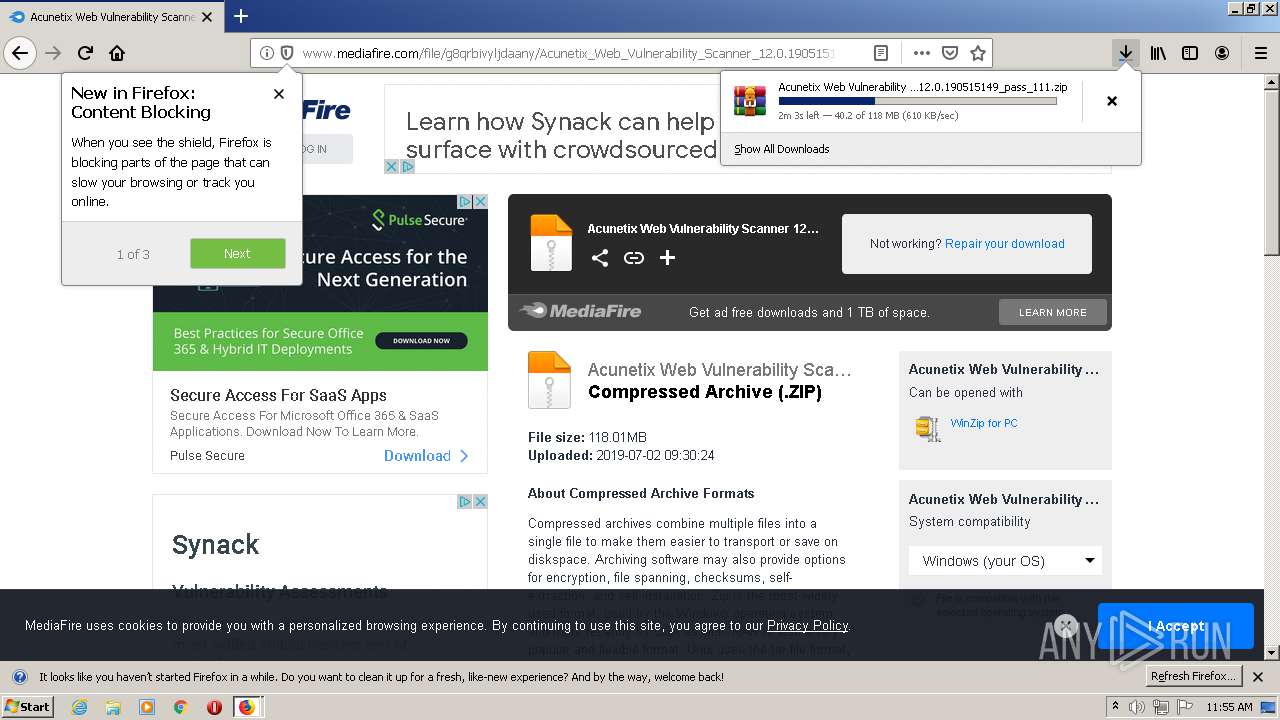
Task: Click the downloading file name in panel
Action: click(x=922, y=87)
